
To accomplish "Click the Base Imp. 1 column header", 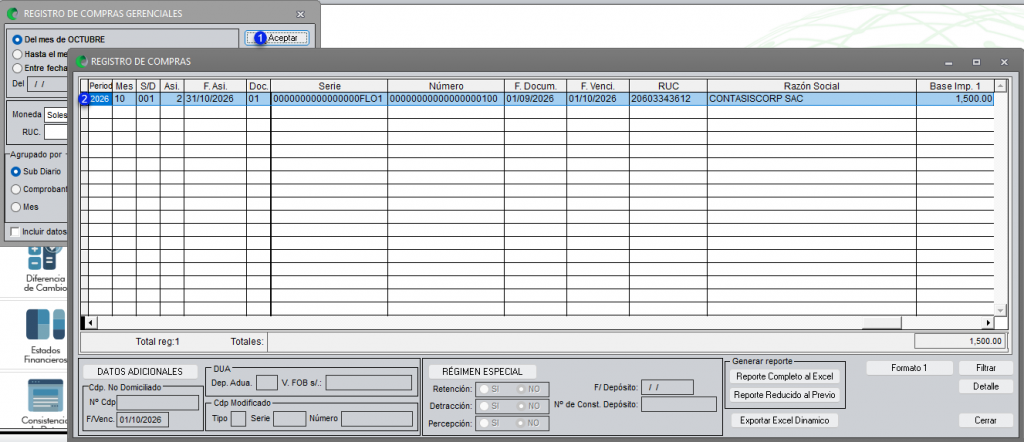I will point(955,86).
